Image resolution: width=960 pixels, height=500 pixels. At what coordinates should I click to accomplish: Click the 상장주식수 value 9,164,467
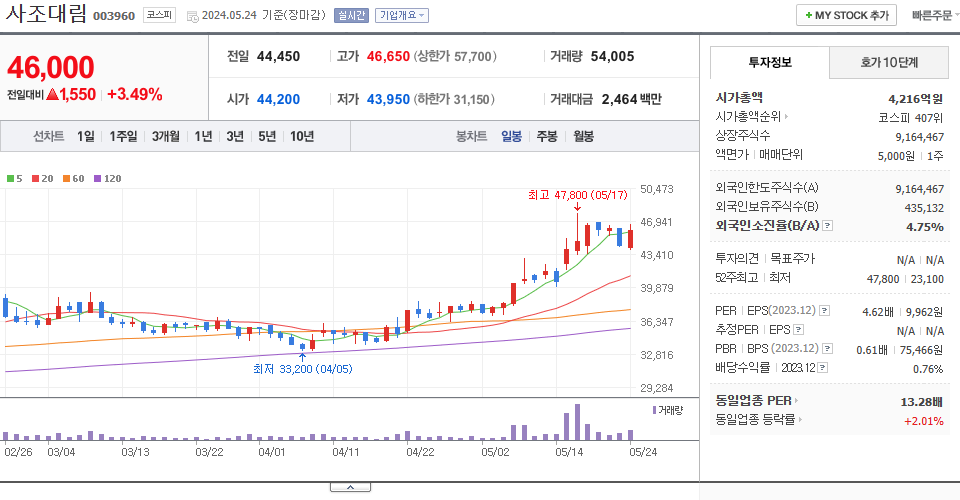click(920, 137)
